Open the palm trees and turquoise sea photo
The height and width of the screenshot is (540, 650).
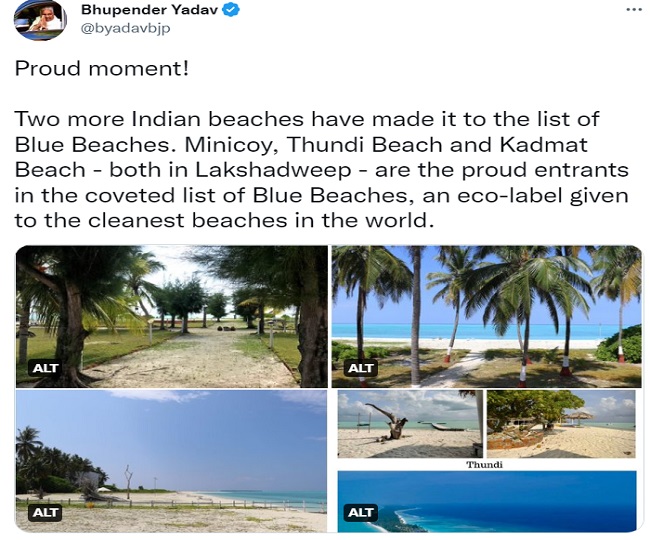coord(486,316)
